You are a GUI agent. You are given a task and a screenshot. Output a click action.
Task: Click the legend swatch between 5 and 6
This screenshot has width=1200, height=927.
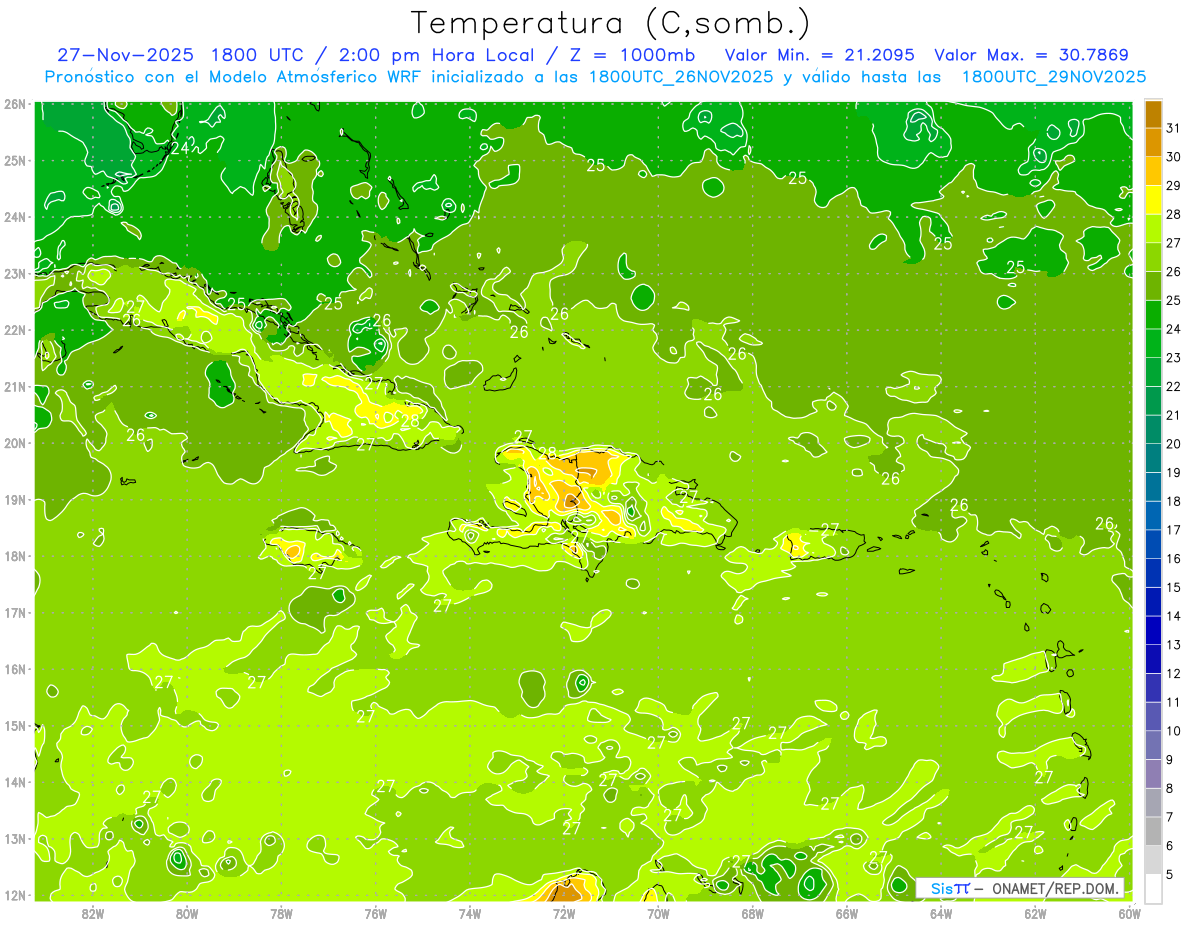coord(1153,860)
